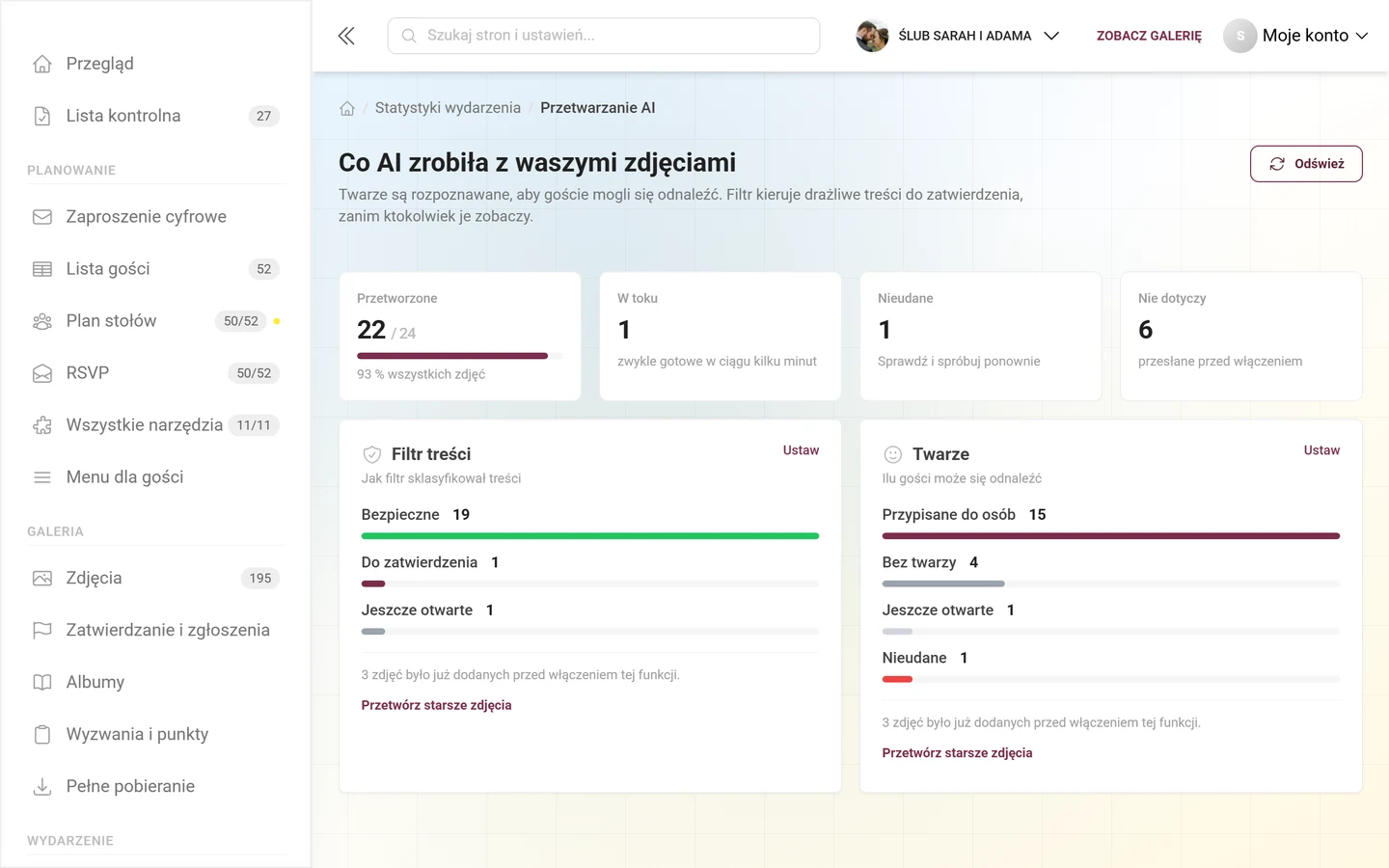Viewport: 1389px width, 868px height.
Task: Click the Plan stołów people icon
Action: 42,321
